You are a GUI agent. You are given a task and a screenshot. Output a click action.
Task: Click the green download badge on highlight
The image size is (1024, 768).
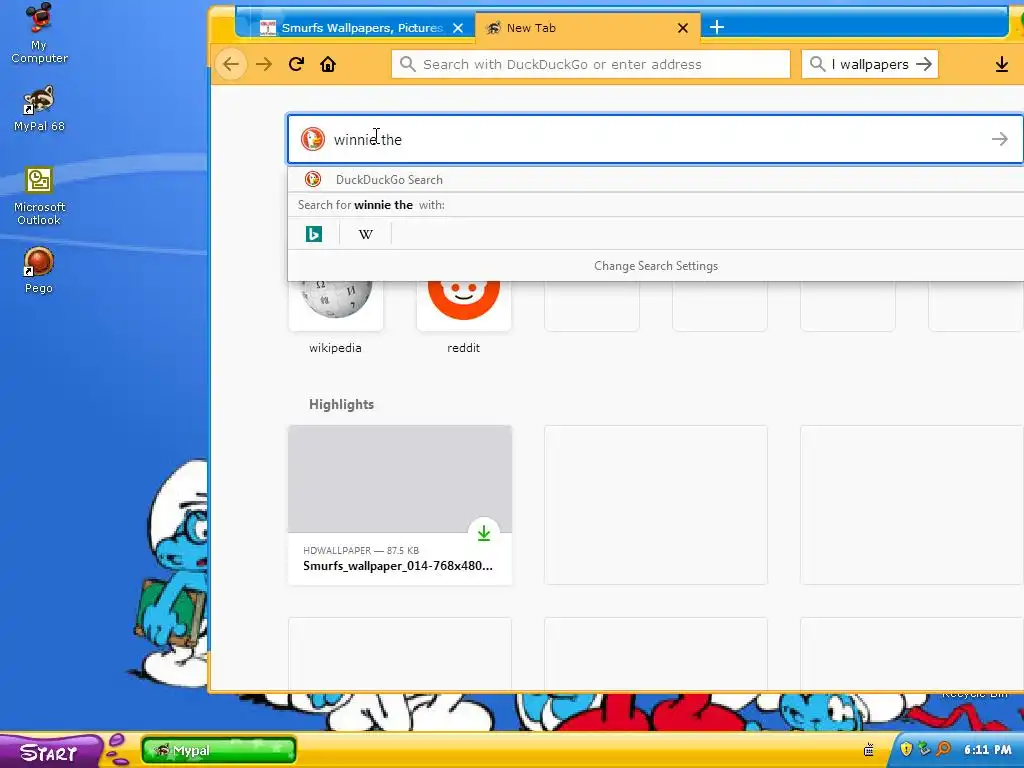484,533
